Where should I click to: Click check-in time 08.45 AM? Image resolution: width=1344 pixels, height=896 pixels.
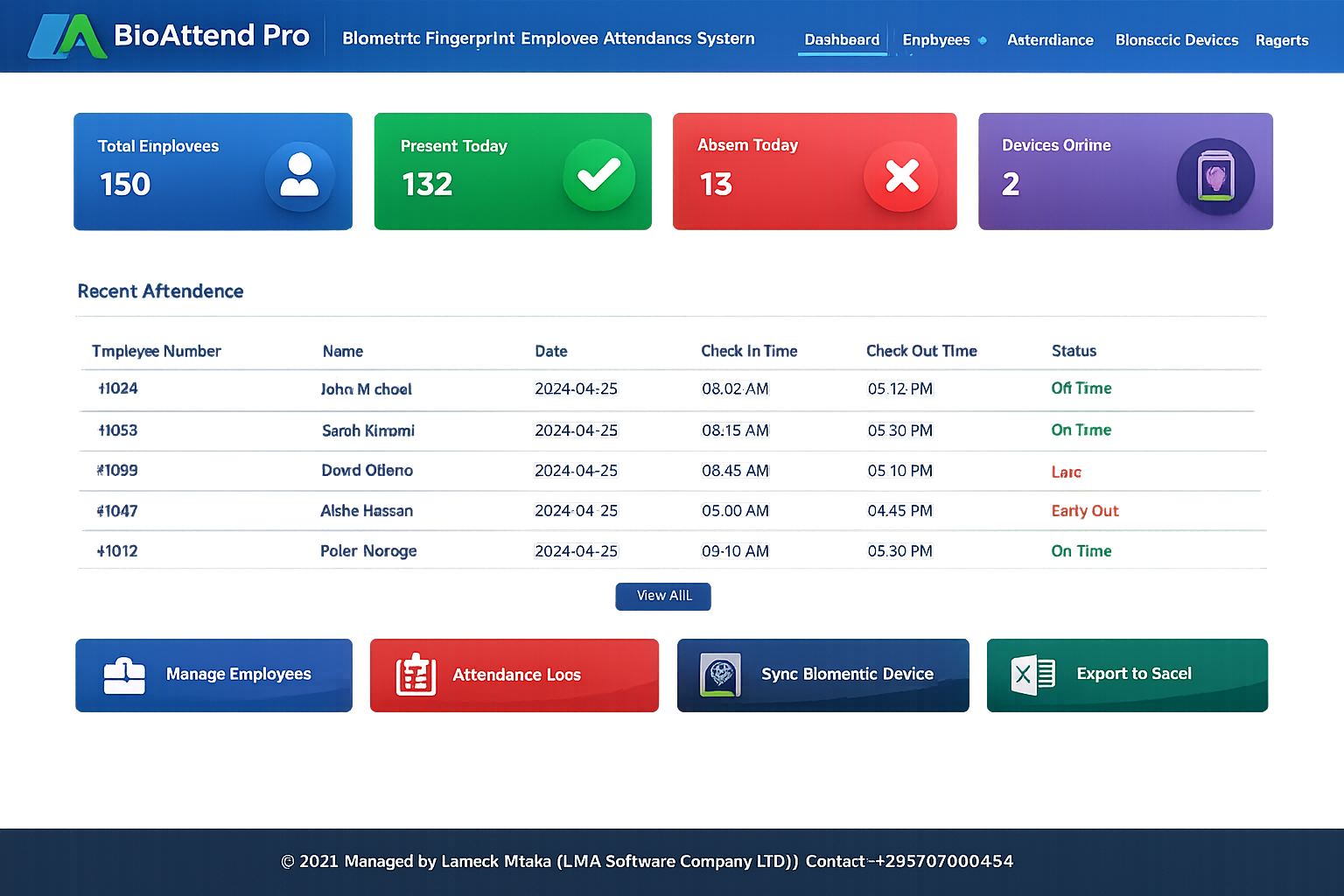[x=735, y=471]
